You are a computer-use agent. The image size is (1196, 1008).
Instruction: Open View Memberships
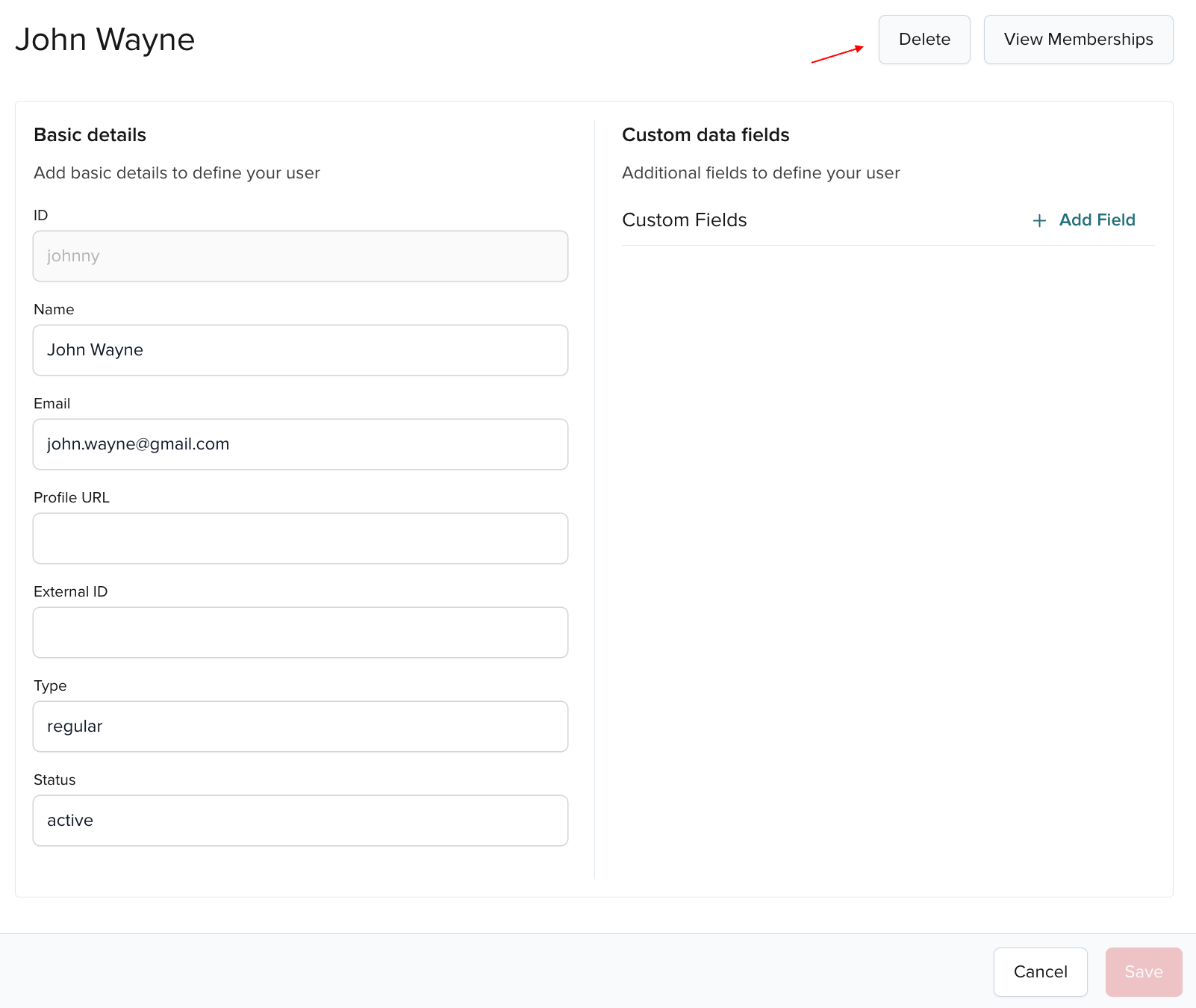tap(1077, 40)
